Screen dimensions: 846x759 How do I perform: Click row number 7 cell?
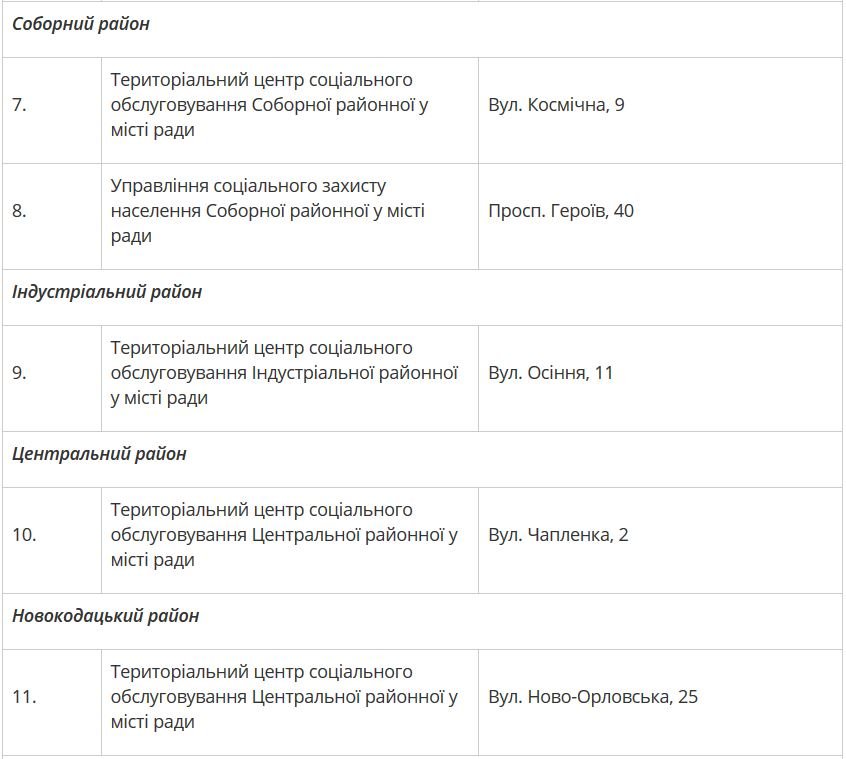(x=19, y=105)
